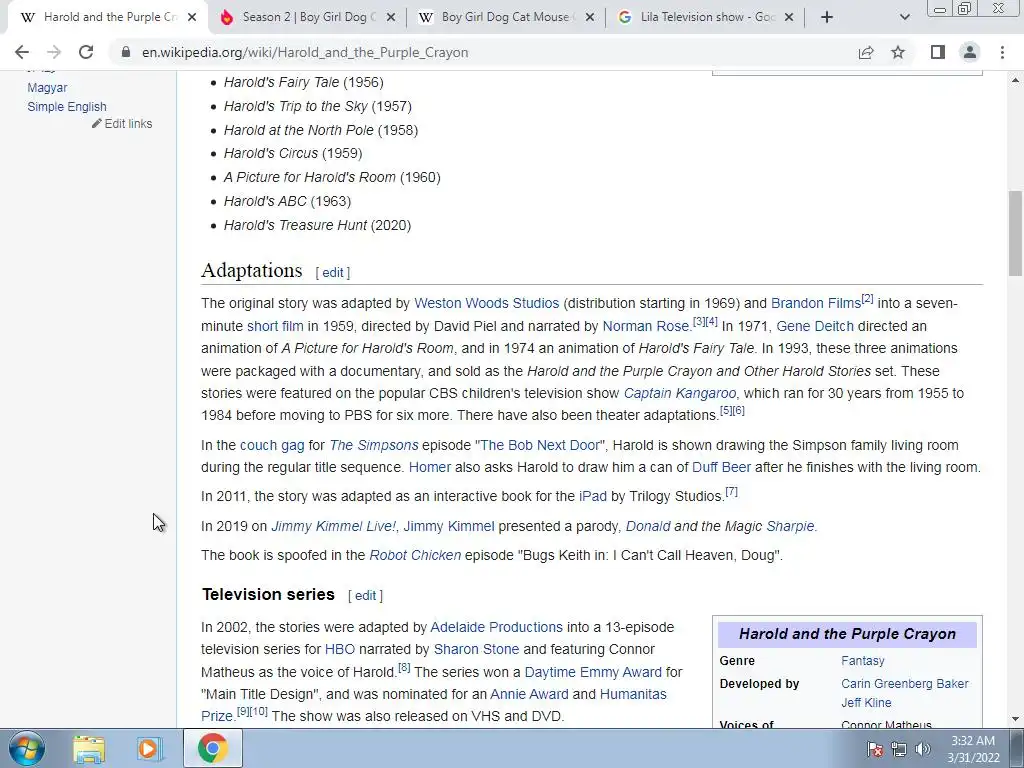This screenshot has height=768, width=1024.
Task: Open the Donald link in parody title
Action: point(648,526)
